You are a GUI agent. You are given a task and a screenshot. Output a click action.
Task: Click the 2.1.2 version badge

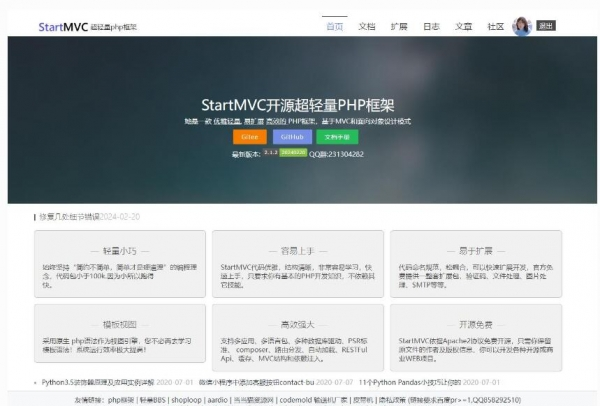(271, 152)
